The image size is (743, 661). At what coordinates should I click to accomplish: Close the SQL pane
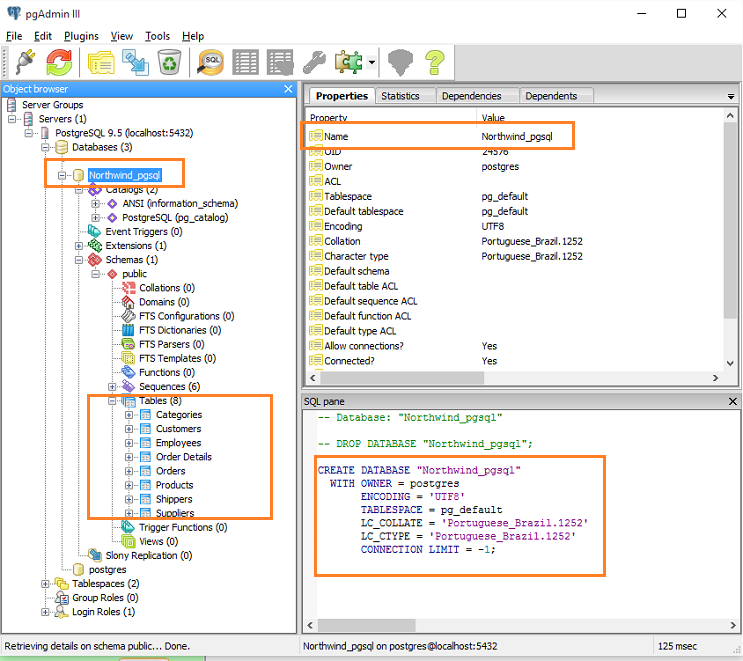click(733, 401)
